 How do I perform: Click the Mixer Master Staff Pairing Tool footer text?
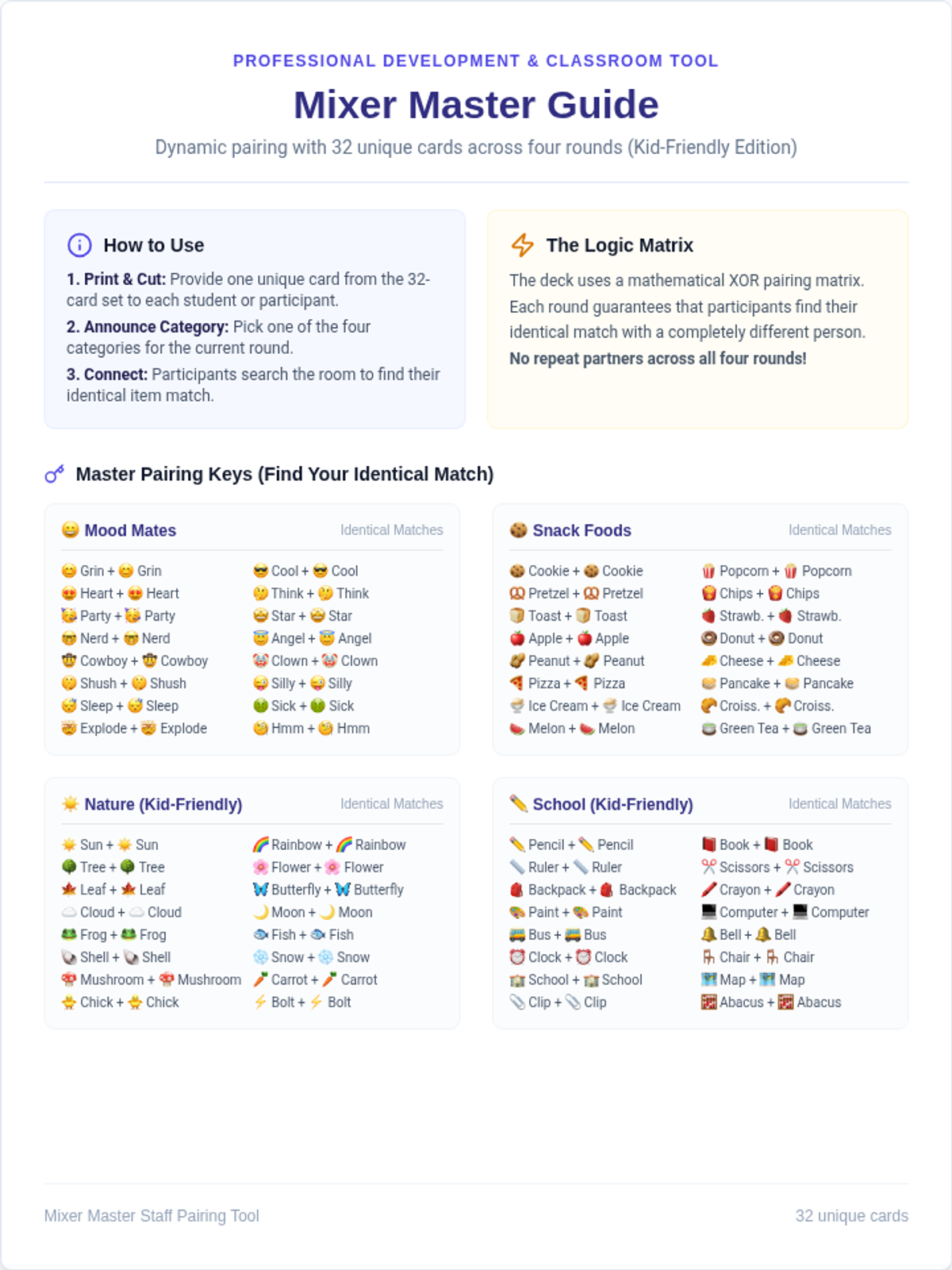click(x=152, y=1215)
